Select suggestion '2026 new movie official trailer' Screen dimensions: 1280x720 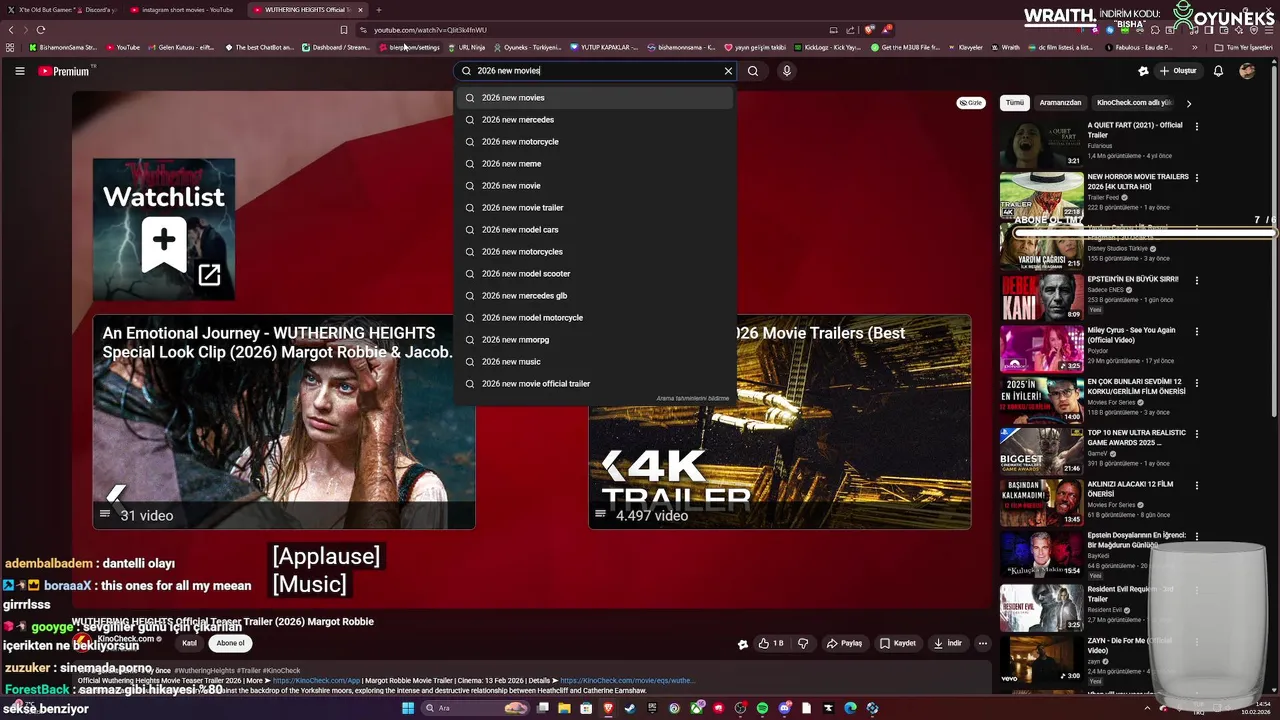(x=595, y=384)
